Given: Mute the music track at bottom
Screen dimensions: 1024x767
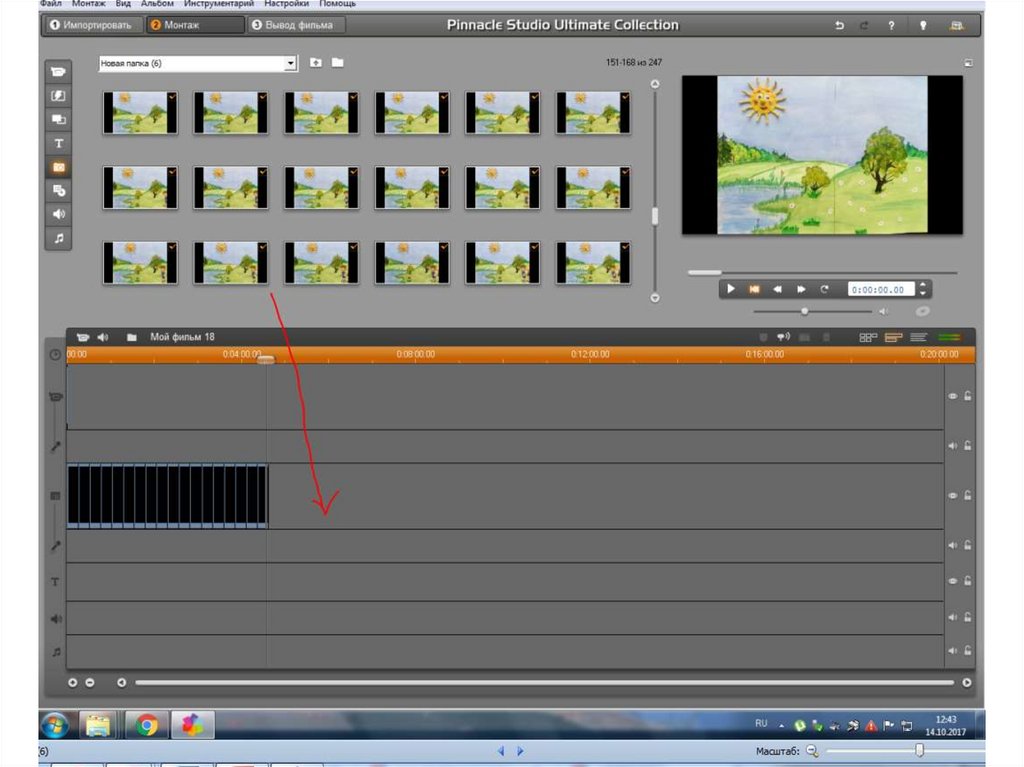Looking at the screenshot, I should click(x=953, y=651).
